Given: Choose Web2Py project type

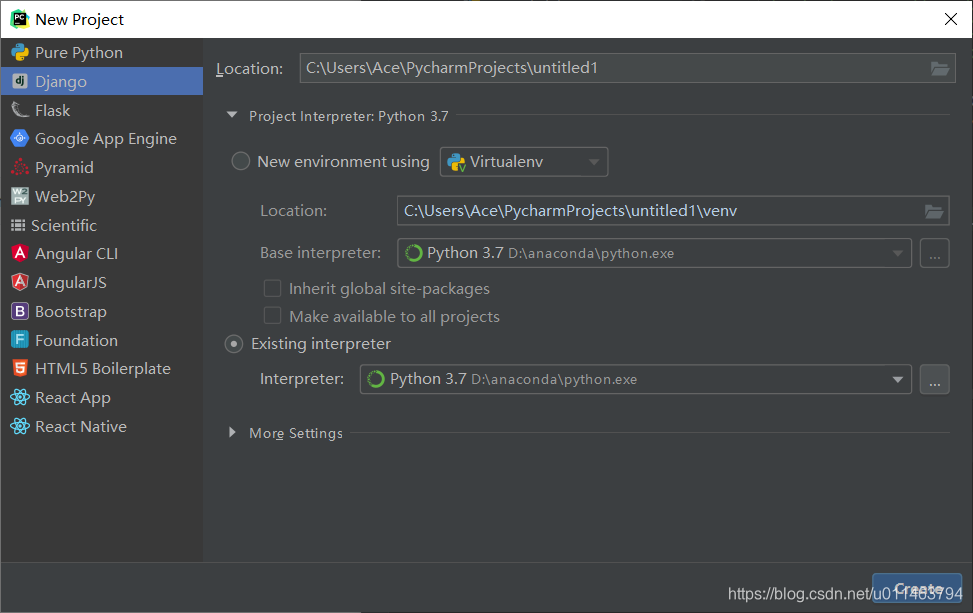Looking at the screenshot, I should click(x=102, y=196).
